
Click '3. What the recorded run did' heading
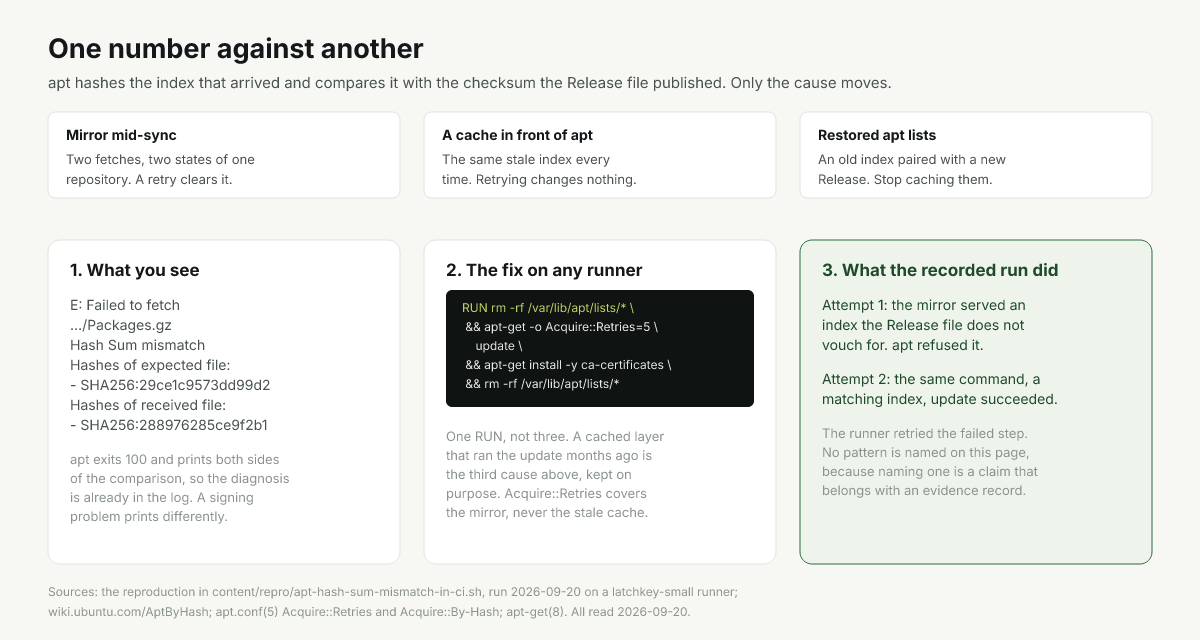(x=940, y=270)
